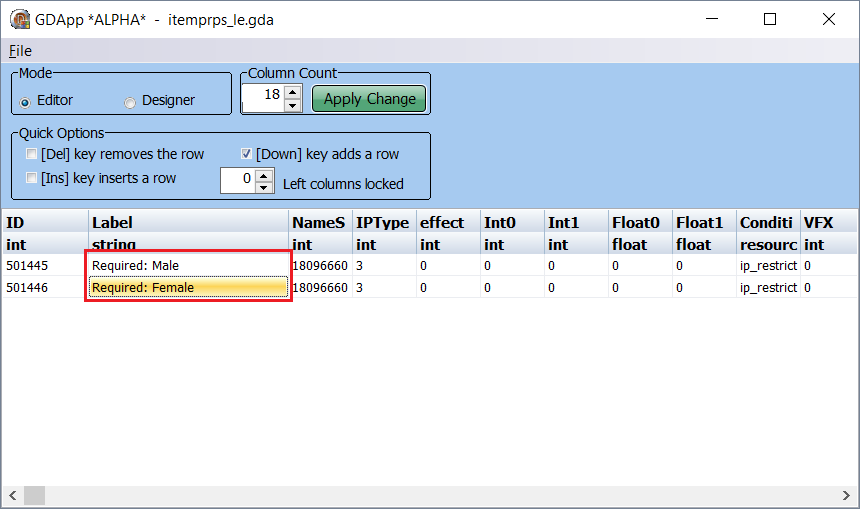The width and height of the screenshot is (860, 509).
Task: Maximize the GDApp window
Action: point(770,19)
